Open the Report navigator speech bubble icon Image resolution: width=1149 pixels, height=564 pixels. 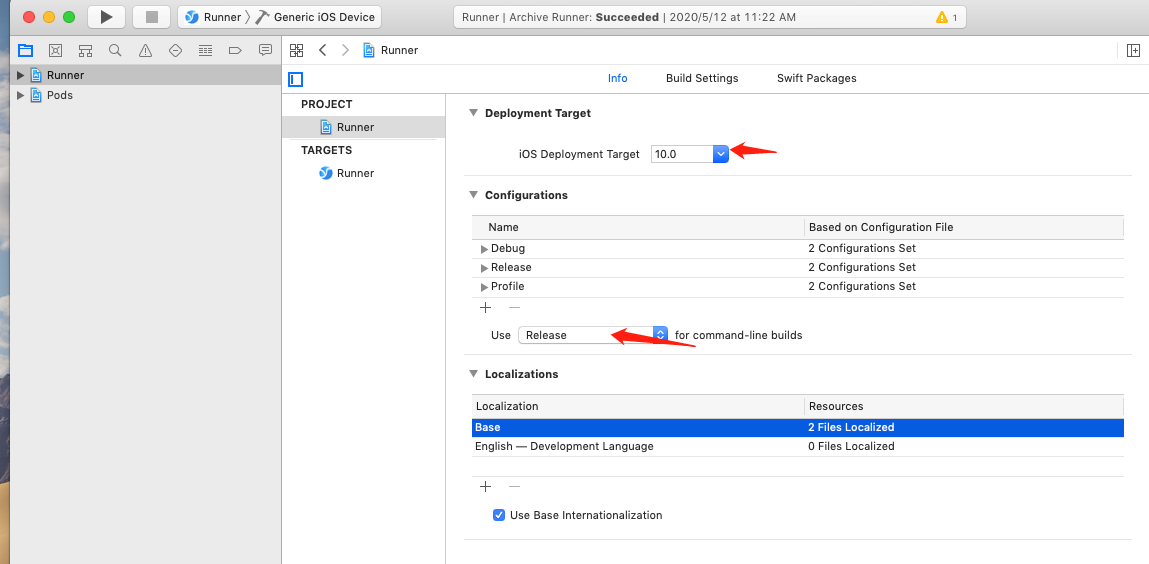coord(265,51)
